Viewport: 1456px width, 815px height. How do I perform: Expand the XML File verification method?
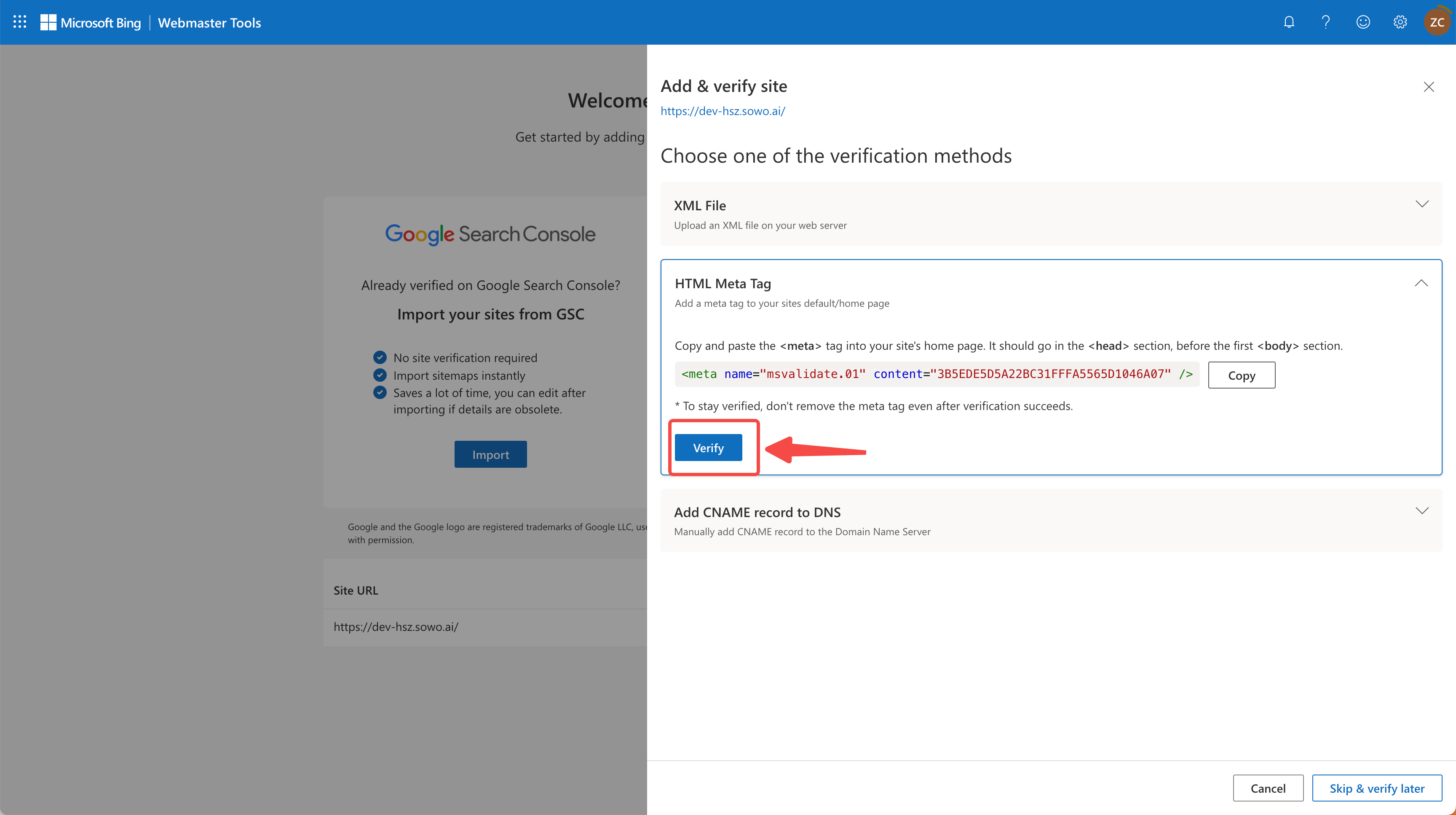(x=1421, y=204)
